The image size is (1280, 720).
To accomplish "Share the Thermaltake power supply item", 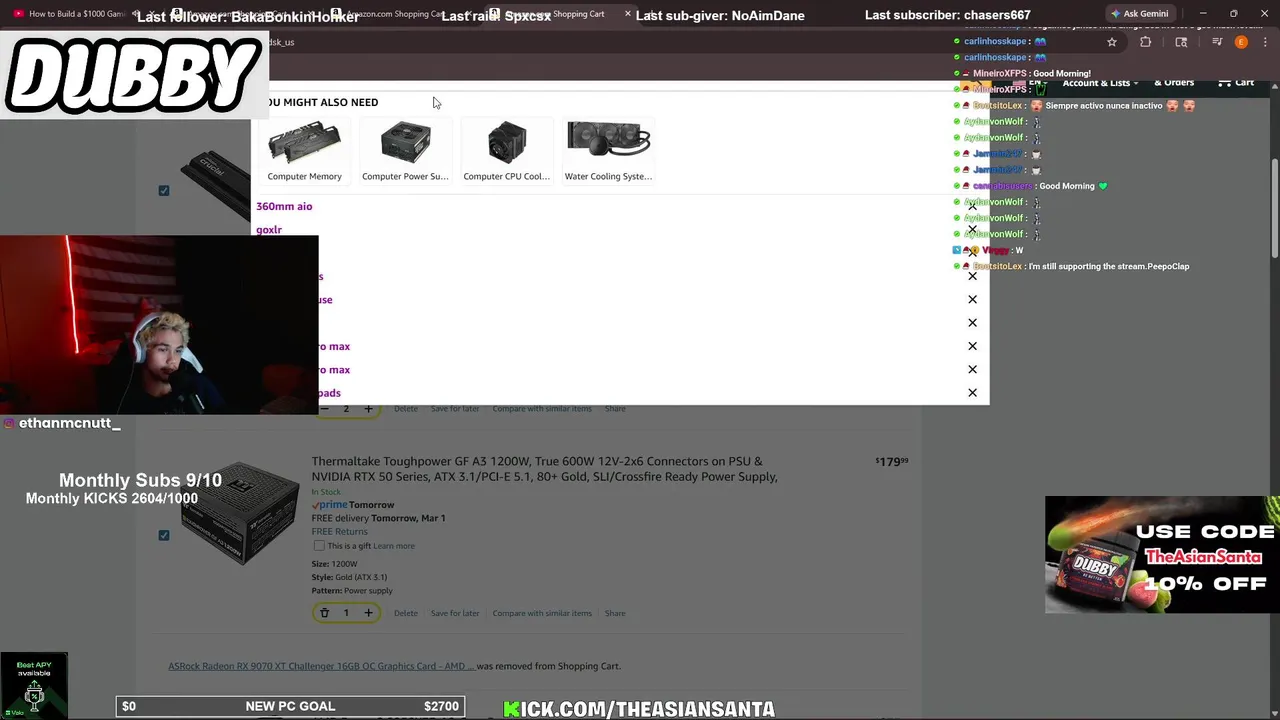I will 615,613.
